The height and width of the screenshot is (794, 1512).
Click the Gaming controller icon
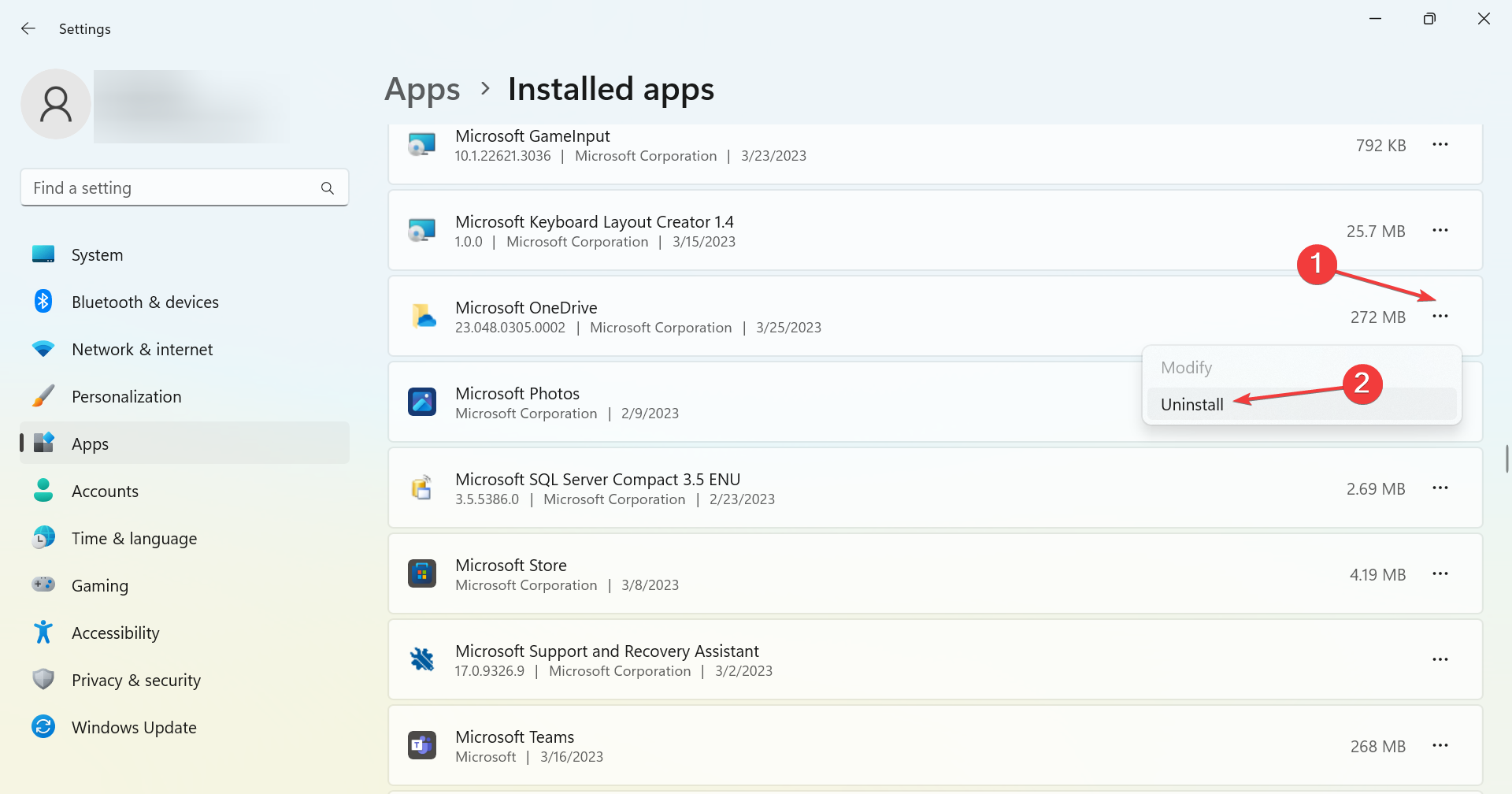pos(43,584)
